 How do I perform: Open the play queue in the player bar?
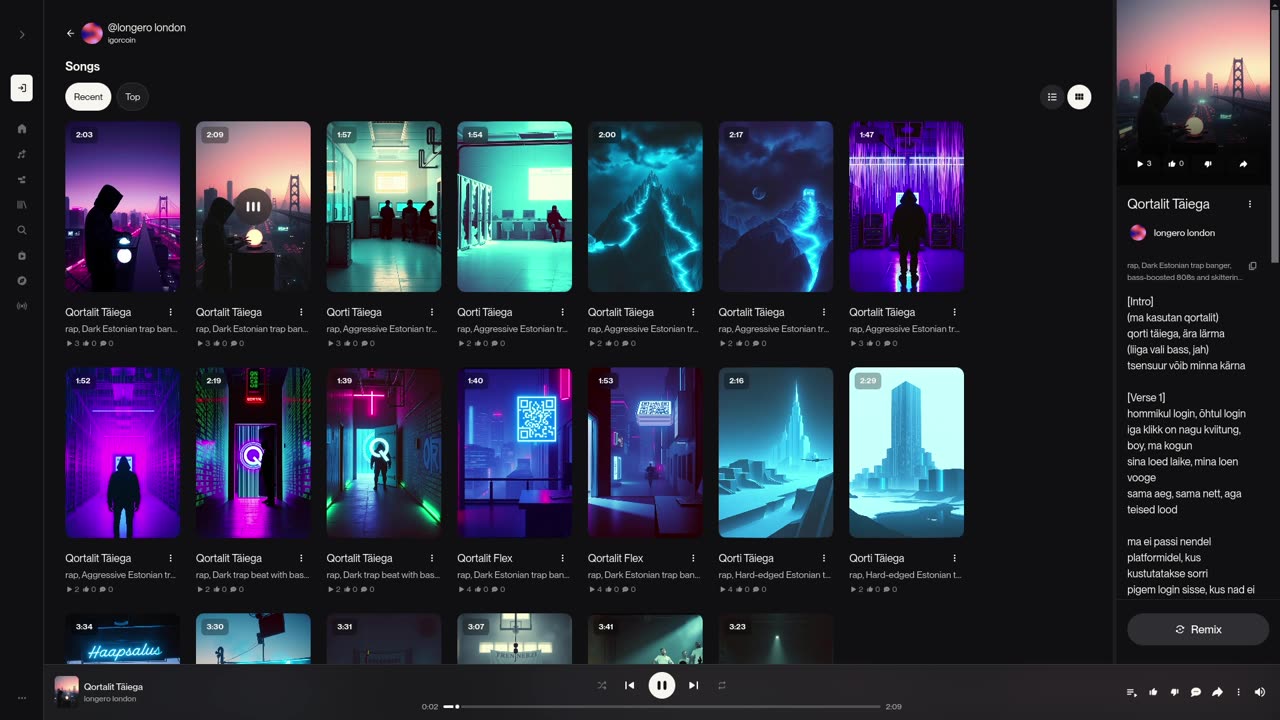(1132, 692)
